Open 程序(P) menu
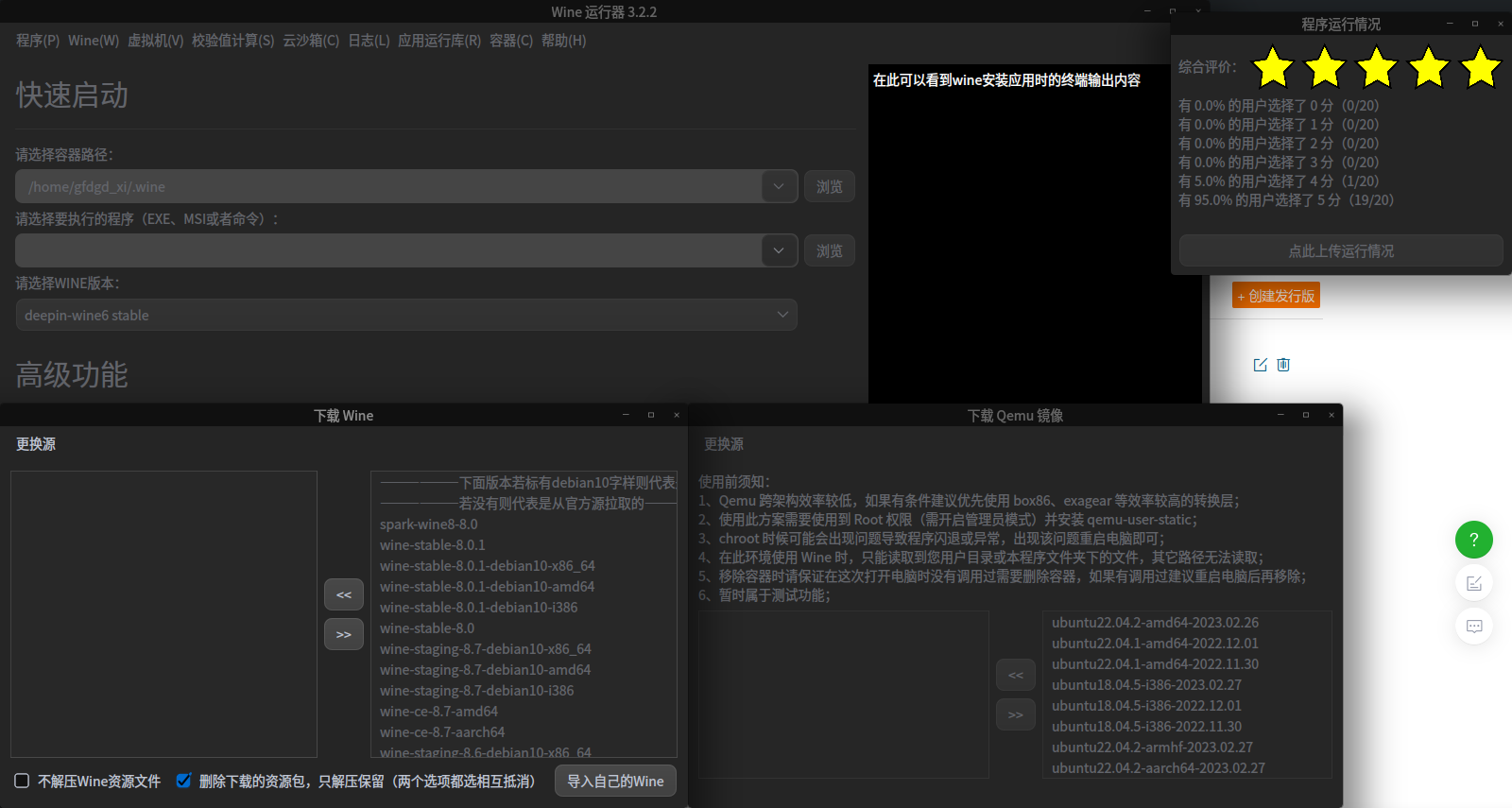 coord(38,41)
